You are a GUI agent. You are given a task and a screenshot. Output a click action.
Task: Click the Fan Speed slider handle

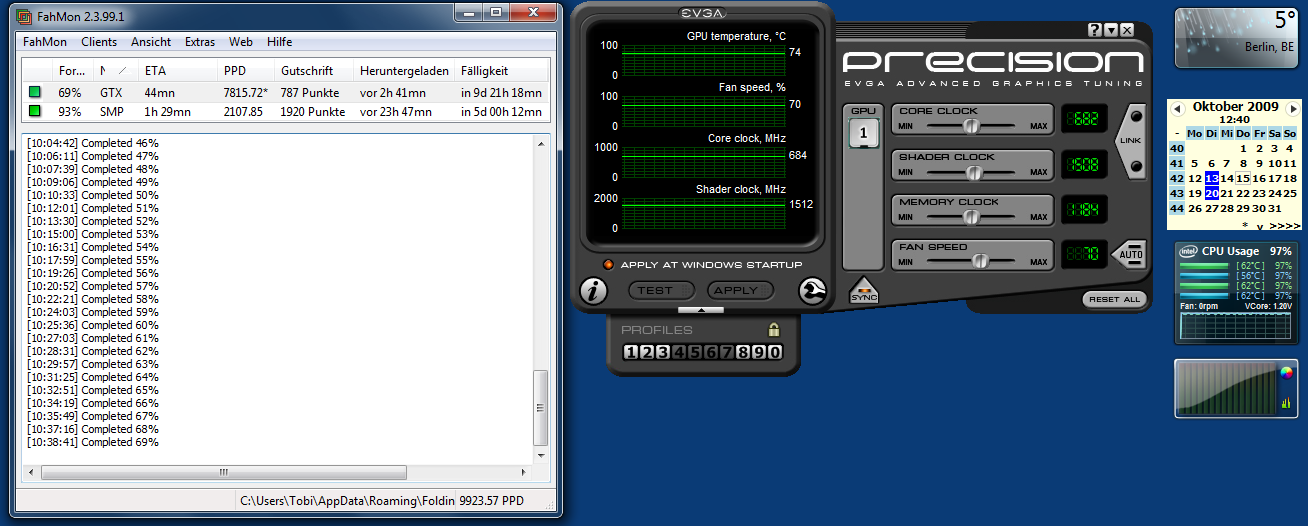click(981, 262)
